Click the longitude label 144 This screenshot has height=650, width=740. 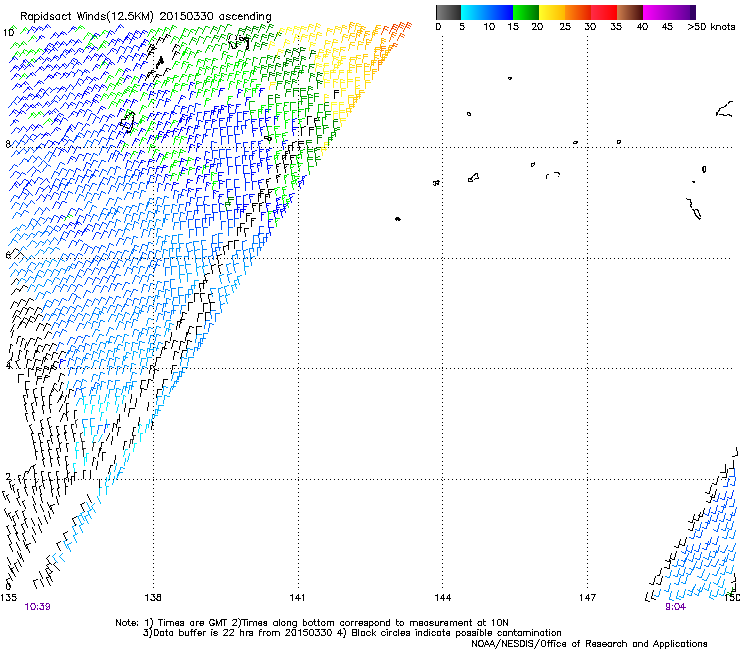(442, 598)
